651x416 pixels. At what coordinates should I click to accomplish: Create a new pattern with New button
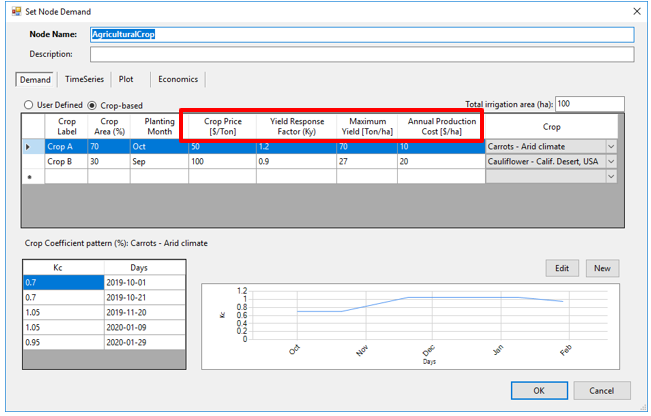pos(602,268)
